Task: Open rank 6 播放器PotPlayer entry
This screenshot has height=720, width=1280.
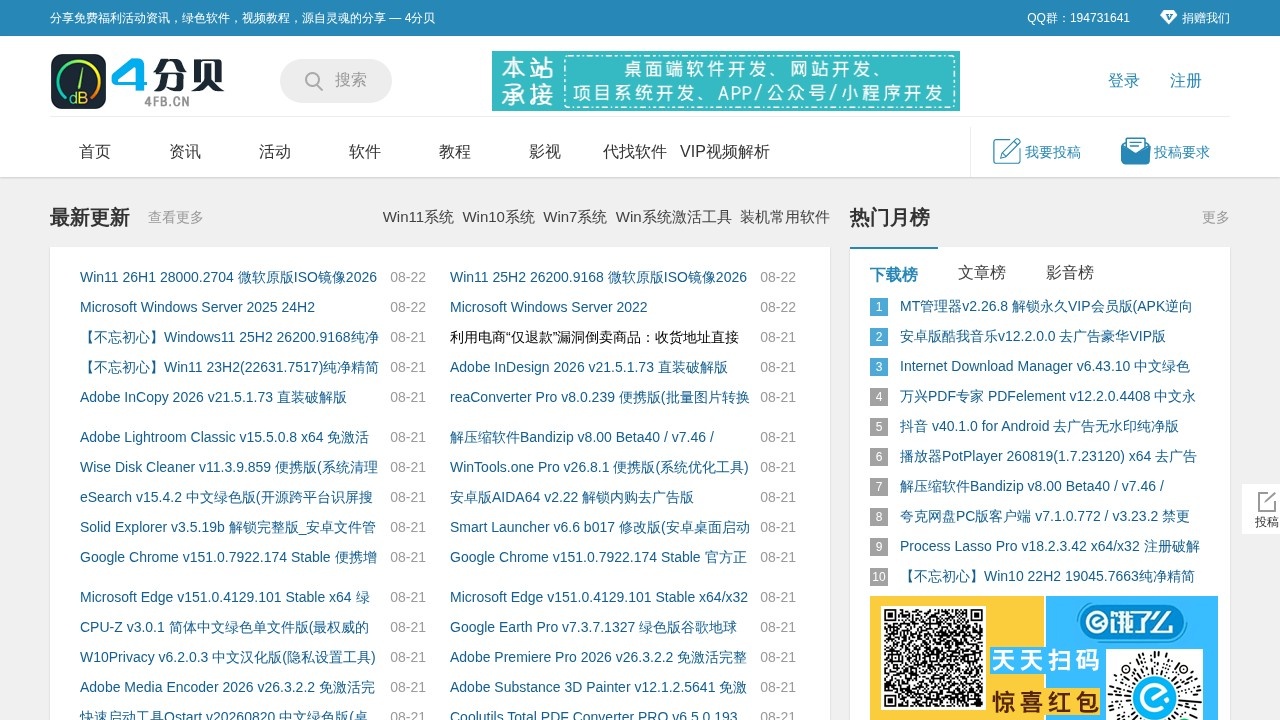Action: point(1048,456)
